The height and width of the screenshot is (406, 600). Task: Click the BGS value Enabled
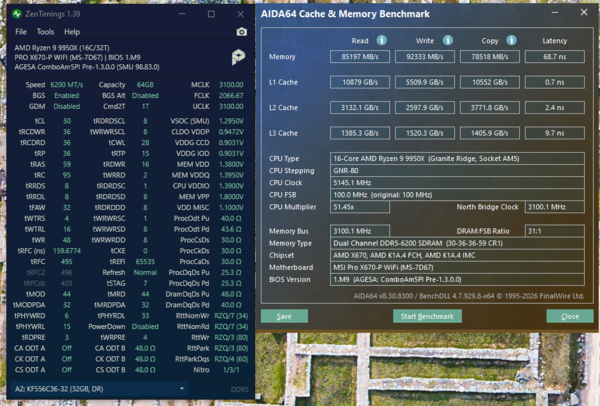(67, 95)
